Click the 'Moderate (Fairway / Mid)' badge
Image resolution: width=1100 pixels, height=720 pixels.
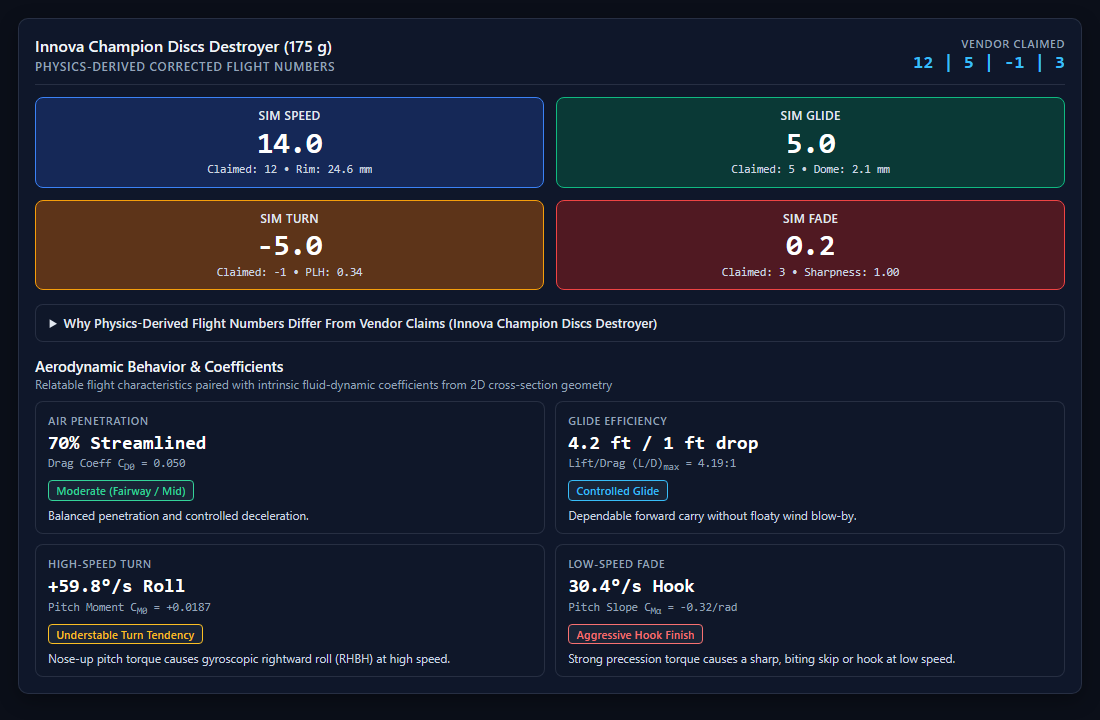point(121,491)
